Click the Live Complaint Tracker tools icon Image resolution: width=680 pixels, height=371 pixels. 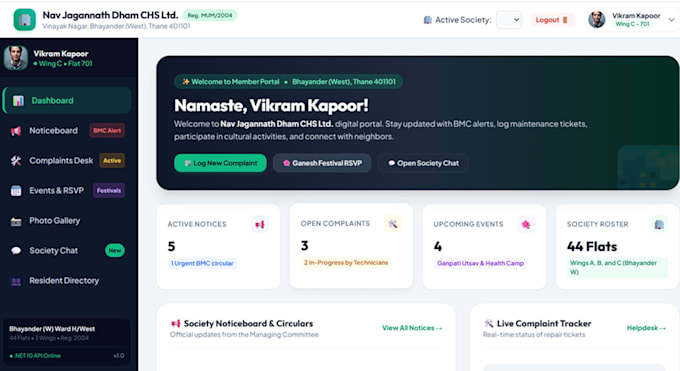(489, 323)
